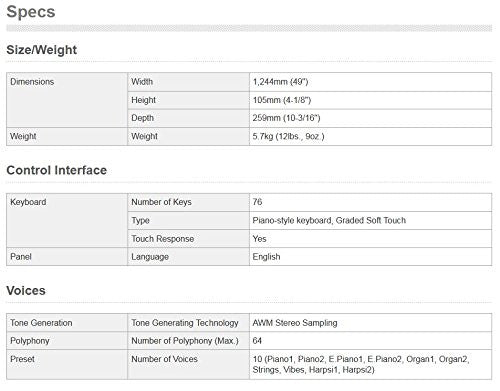
Task: Select the Voices section heading
Action: pos(26,291)
